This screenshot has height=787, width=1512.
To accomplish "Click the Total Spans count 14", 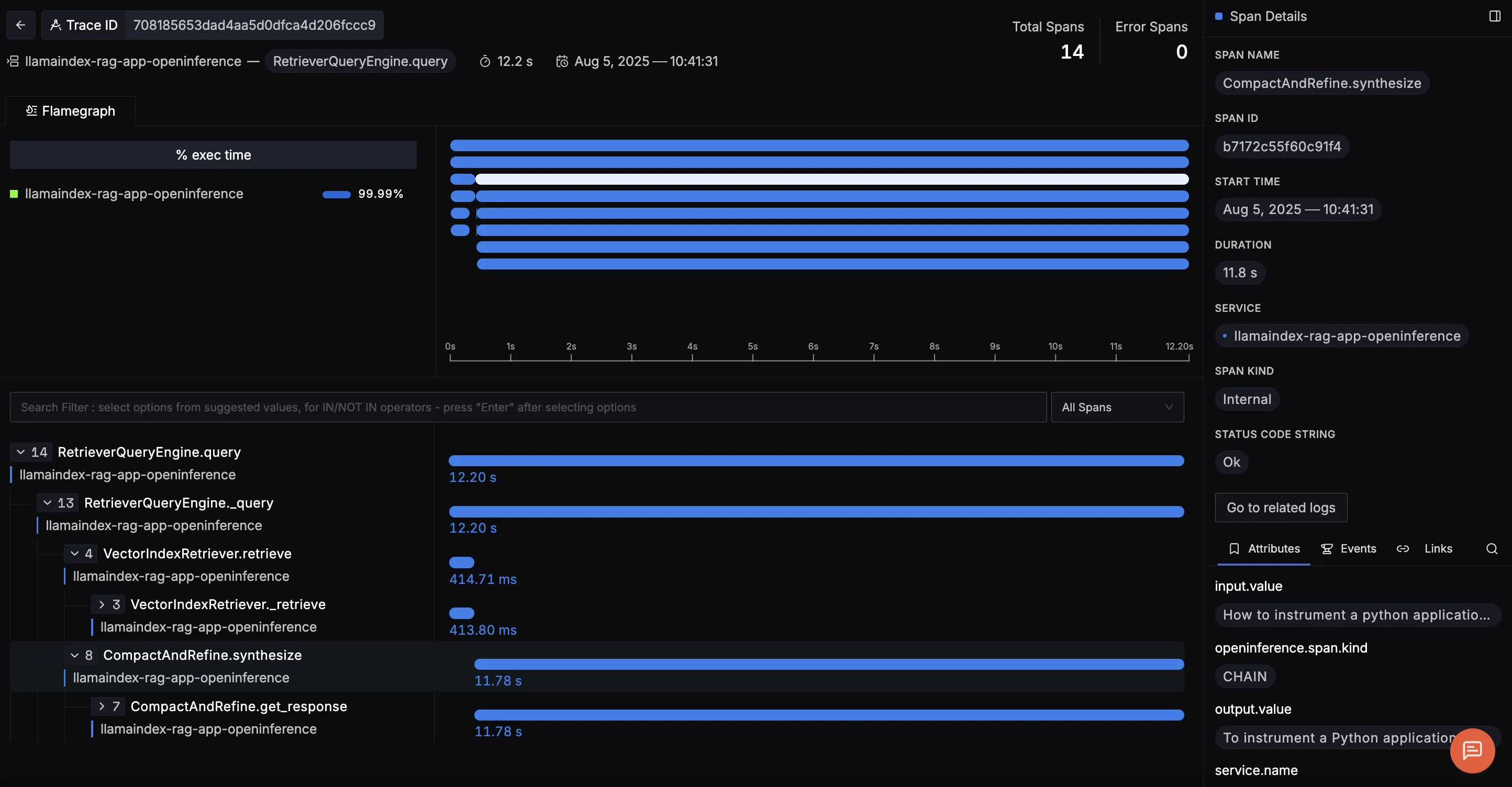I will (x=1072, y=52).
